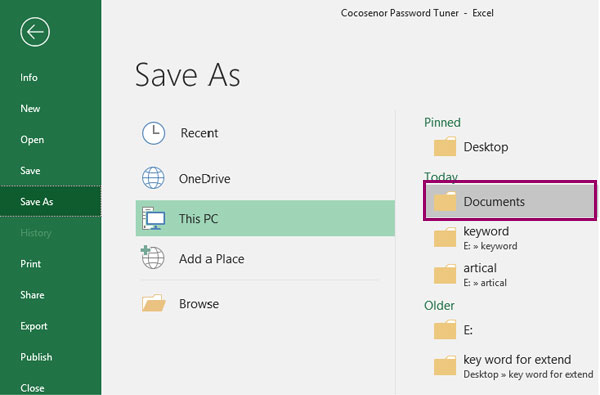The width and height of the screenshot is (600, 395).
Task: Click the artical folder icon
Action: [x=445, y=274]
